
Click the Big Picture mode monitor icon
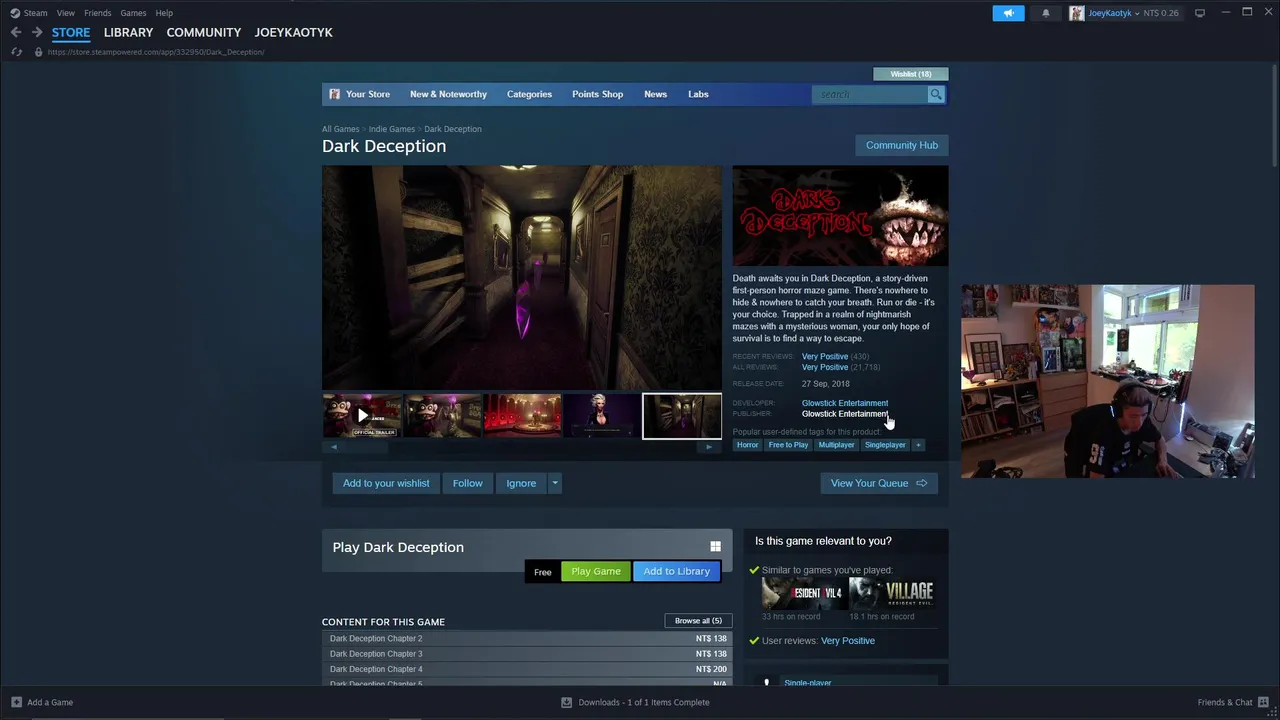1200,13
